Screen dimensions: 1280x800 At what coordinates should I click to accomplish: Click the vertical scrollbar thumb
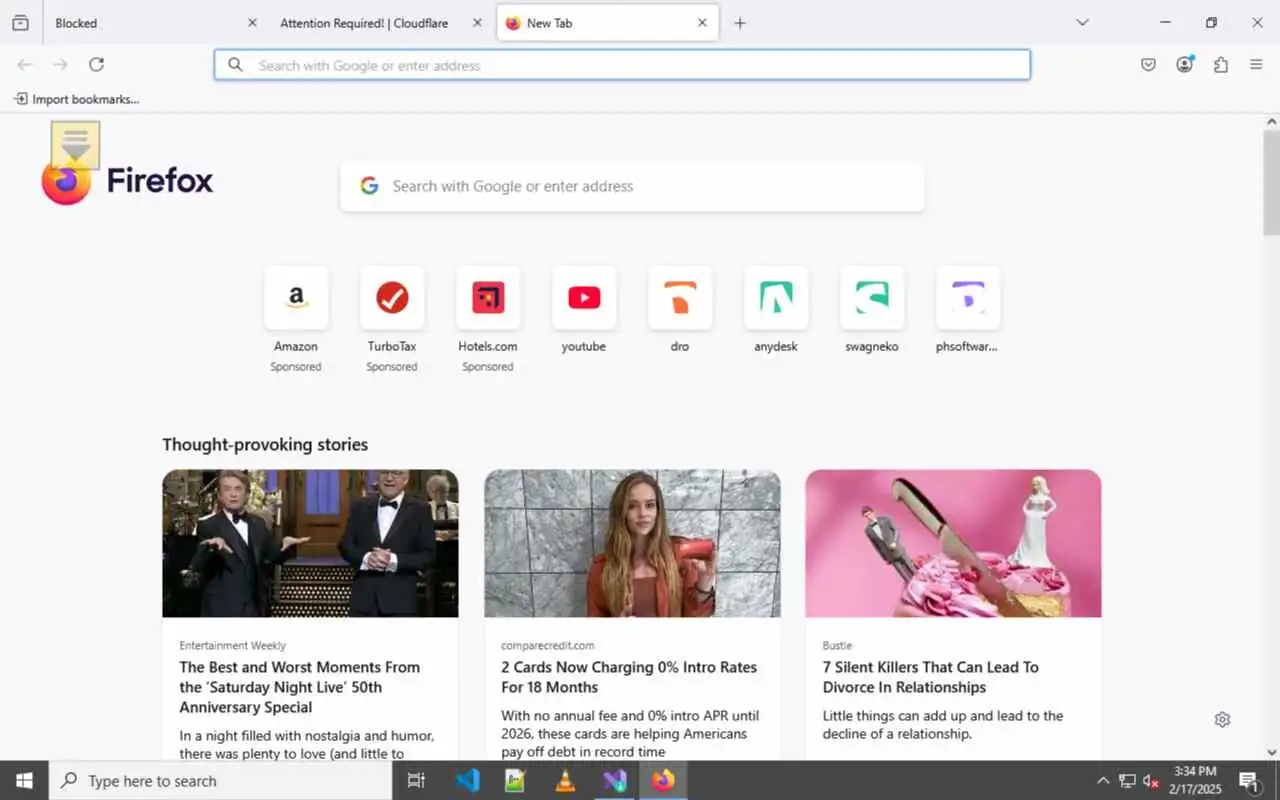(1271, 182)
